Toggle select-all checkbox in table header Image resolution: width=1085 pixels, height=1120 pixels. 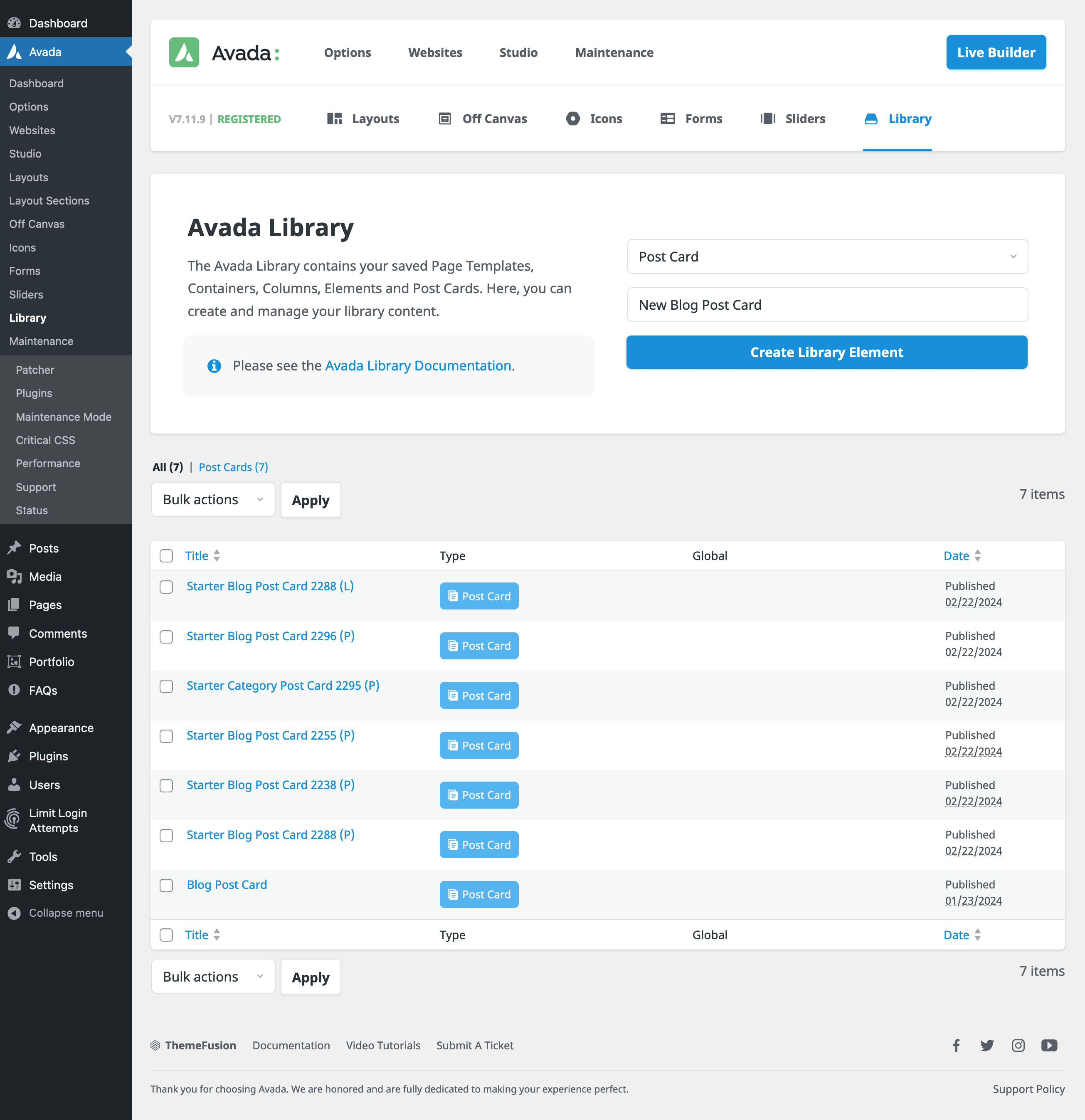[x=166, y=556]
